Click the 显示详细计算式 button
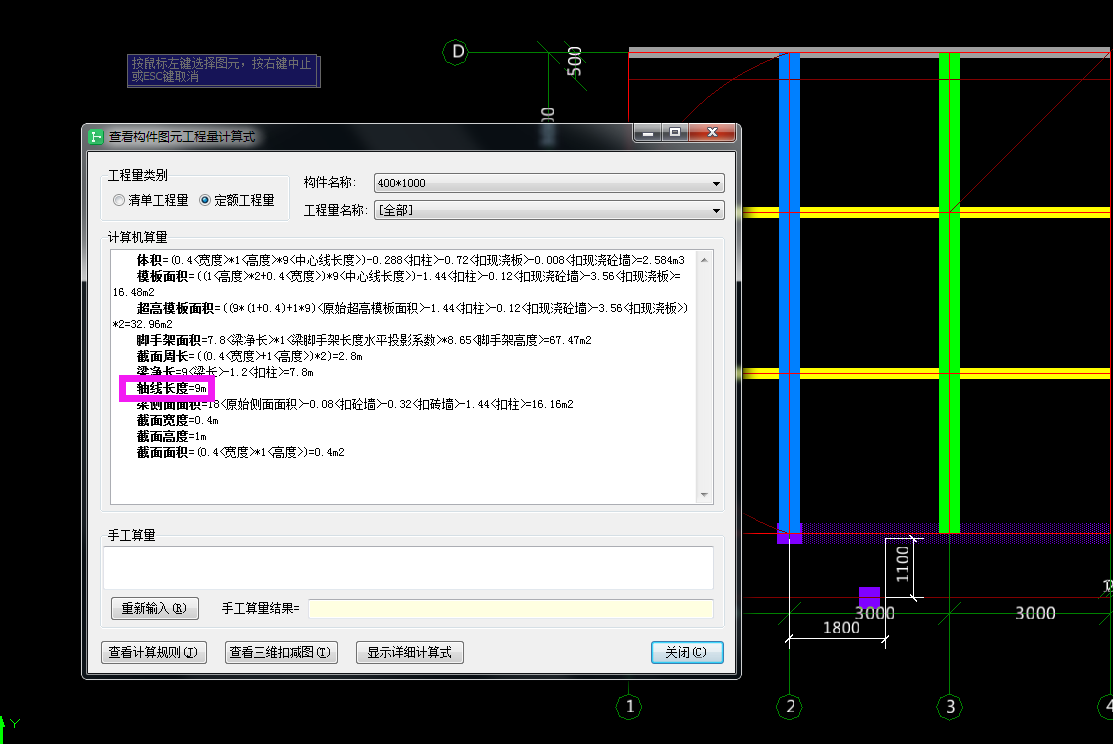 tap(410, 652)
